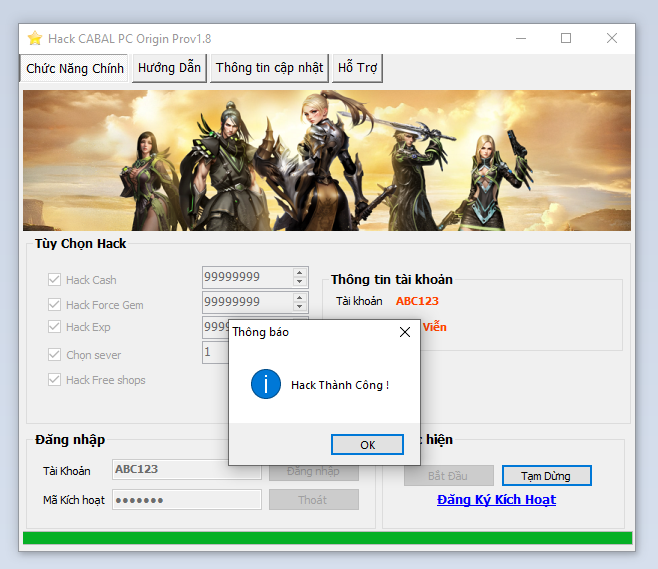Toggle the Hack Exp checkbox
Viewport: 658px width, 569px height.
coord(54,326)
